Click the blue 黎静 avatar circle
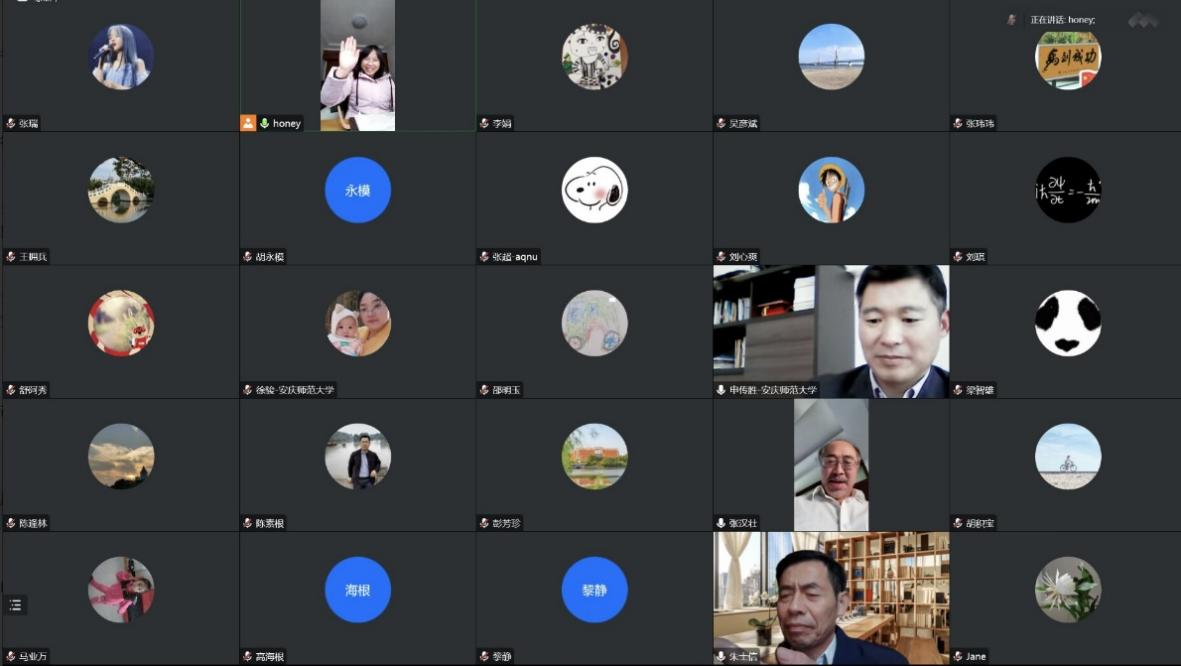The image size is (1181, 666). tap(594, 590)
